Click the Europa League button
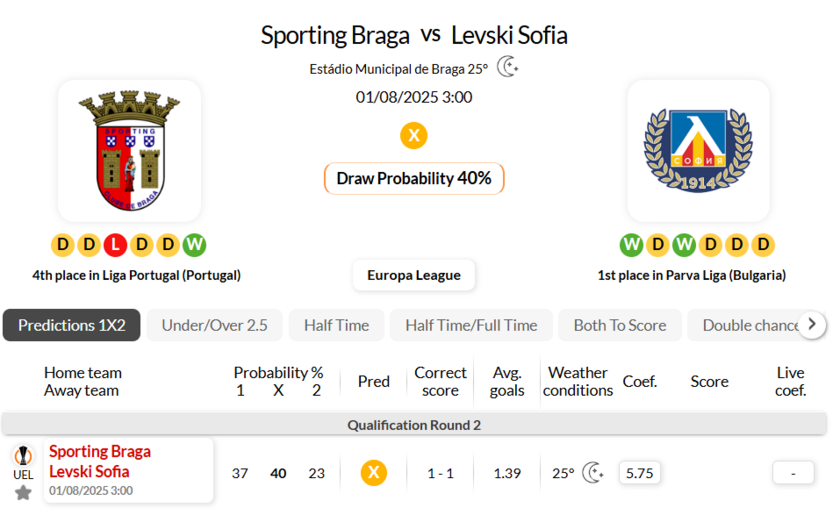This screenshot has width=840, height=515. coord(414,275)
